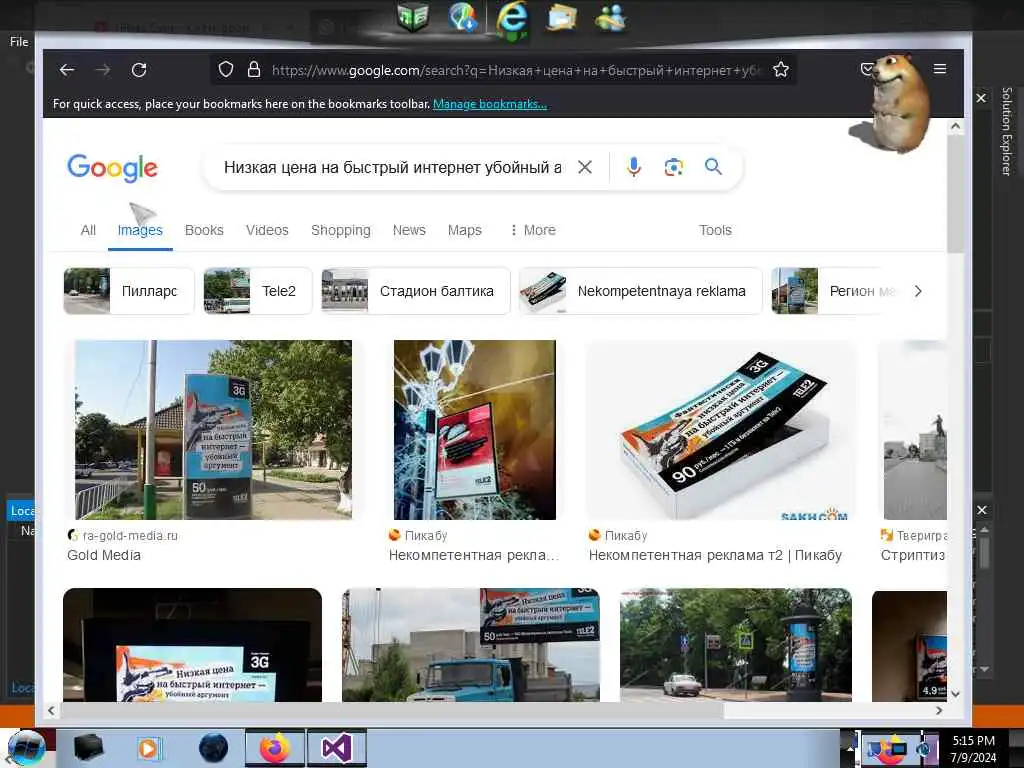Expand the More search options menu

click(x=533, y=230)
